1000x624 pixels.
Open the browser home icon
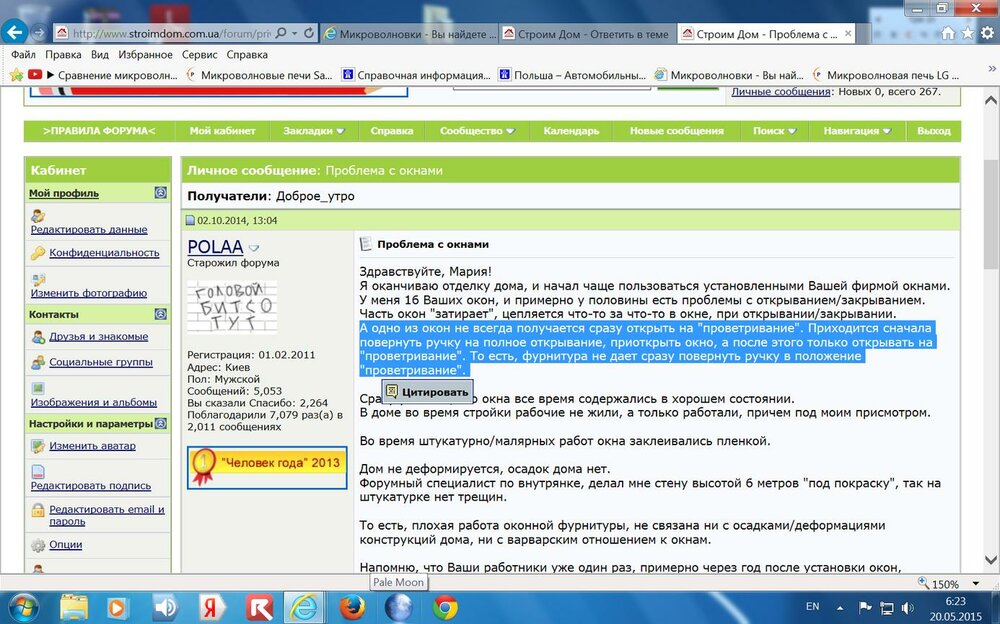(x=948, y=33)
